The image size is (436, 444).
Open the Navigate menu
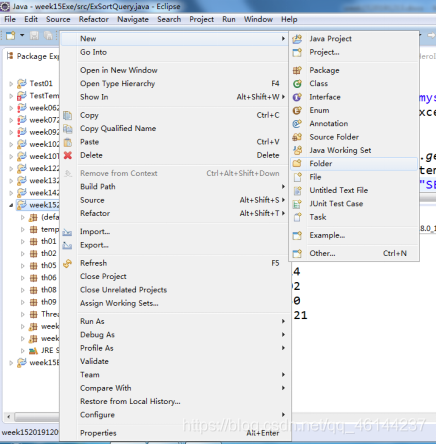pyautogui.click(x=133, y=19)
